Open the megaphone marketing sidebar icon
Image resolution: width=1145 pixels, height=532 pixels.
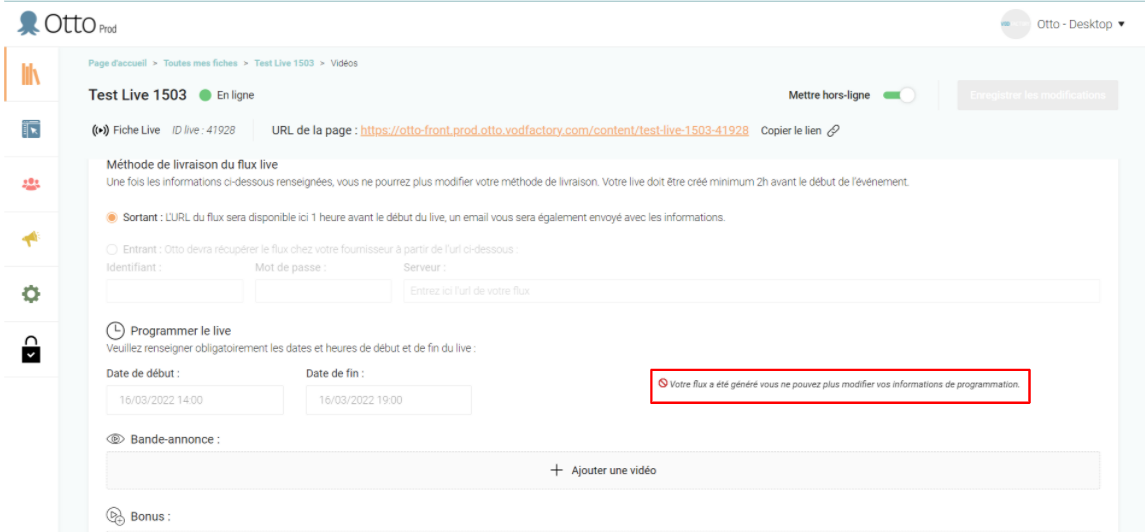pyautogui.click(x=30, y=239)
